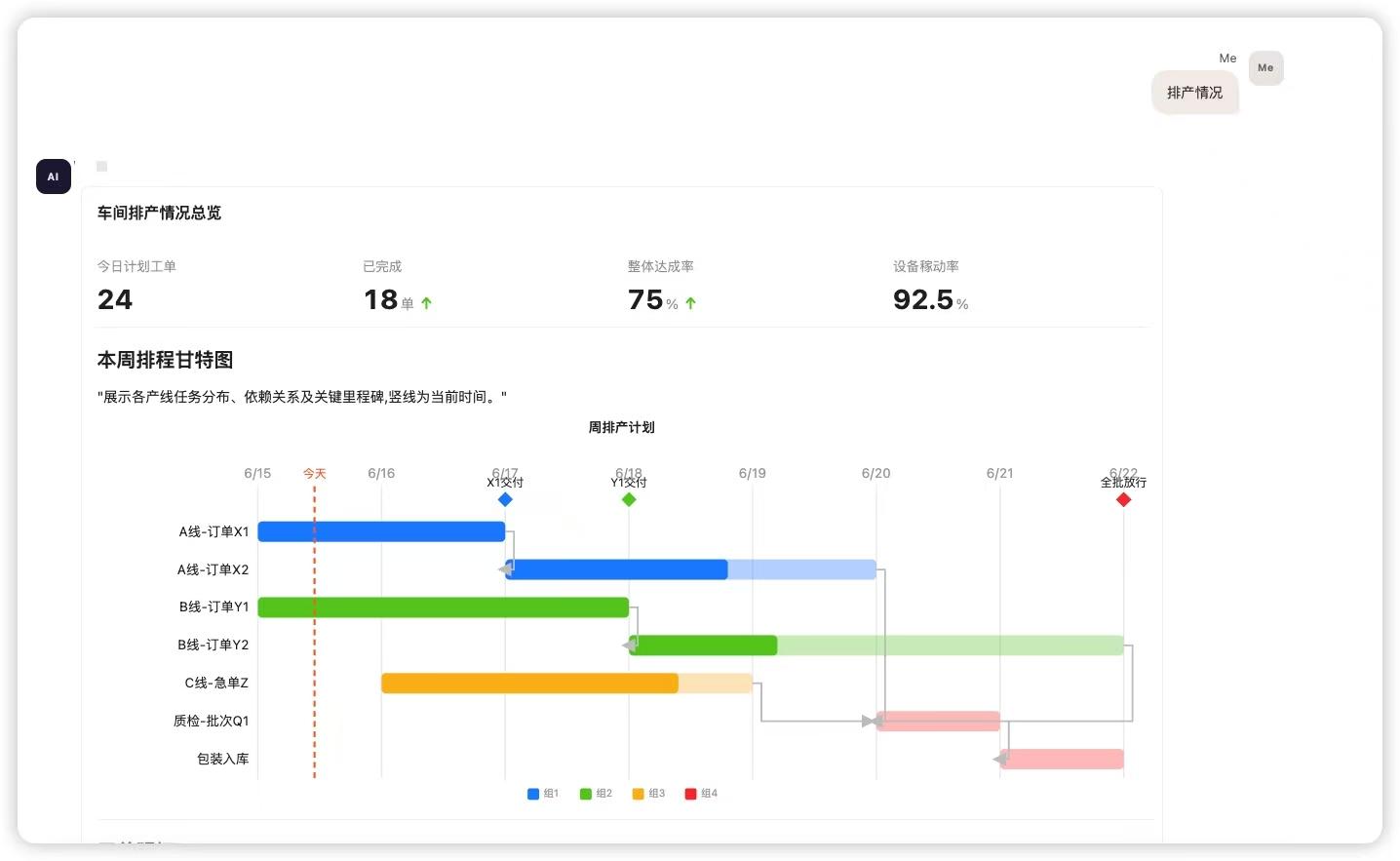The width and height of the screenshot is (1400, 861).
Task: Click the green Y1交付 milestone diamond
Action: [629, 499]
